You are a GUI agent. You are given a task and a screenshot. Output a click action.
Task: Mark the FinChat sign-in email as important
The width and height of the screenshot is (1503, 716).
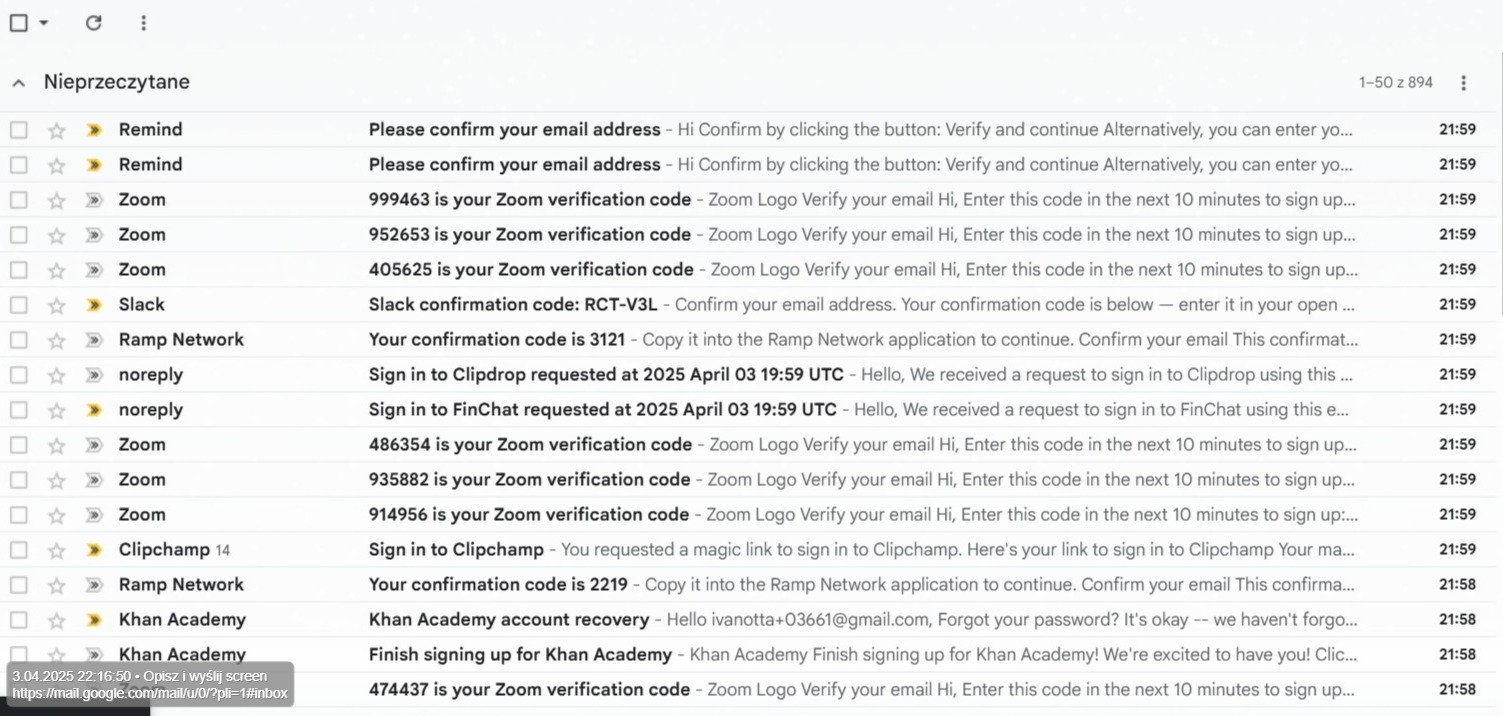point(94,410)
